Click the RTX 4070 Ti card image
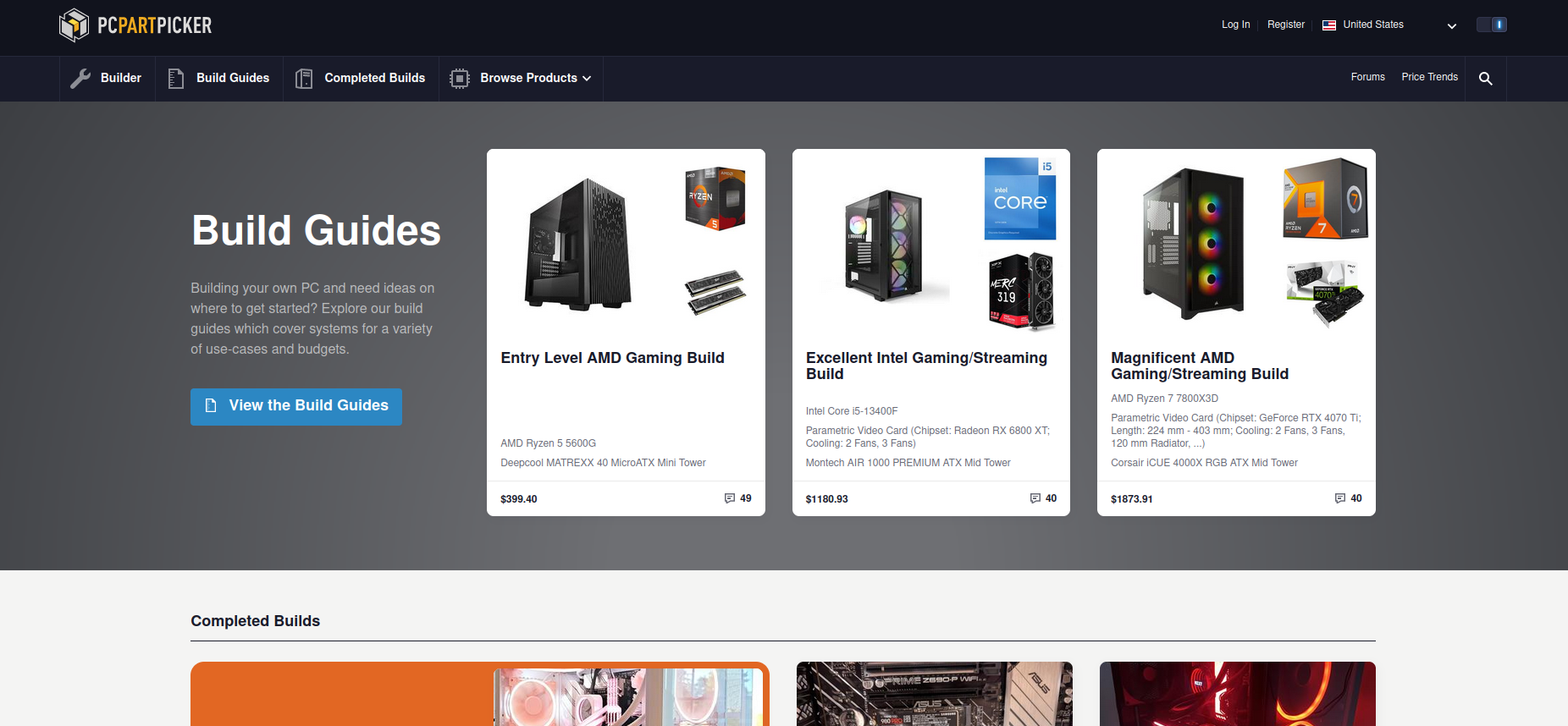The height and width of the screenshot is (726, 1568). pos(1325,294)
